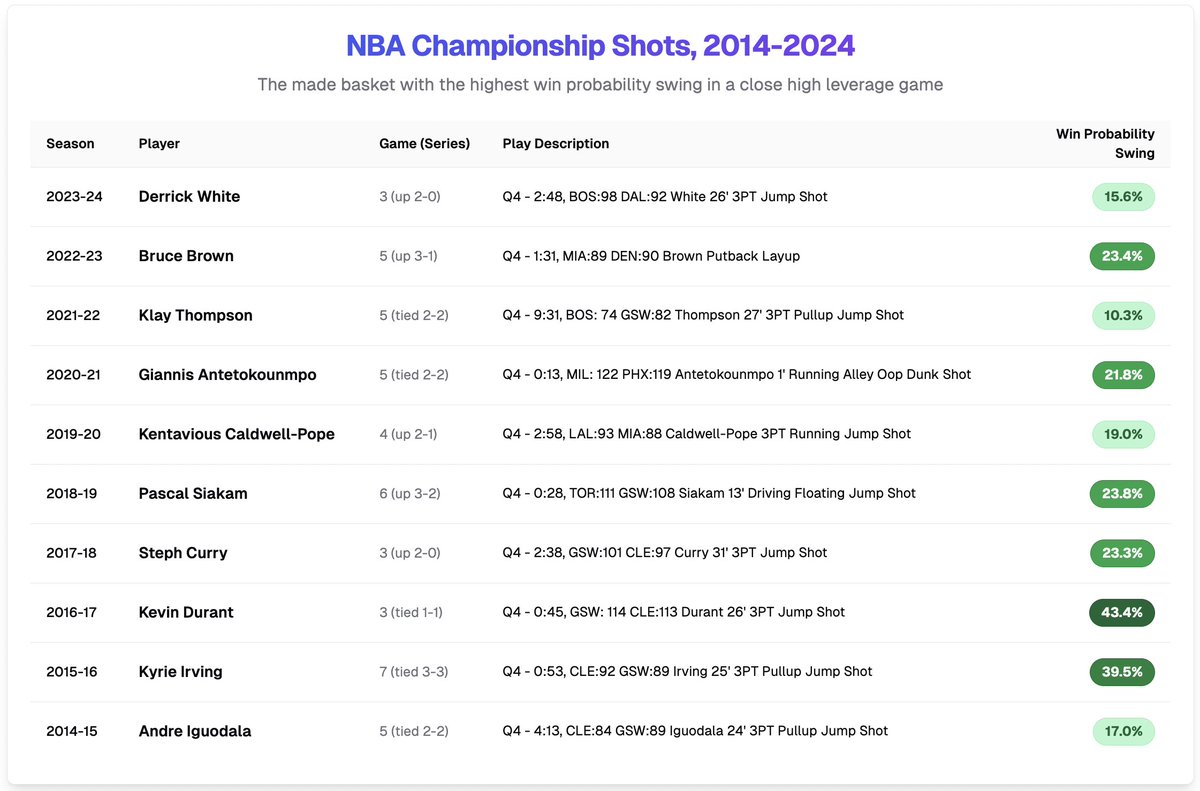Select player name Steph Curry
Image resolution: width=1200 pixels, height=791 pixels.
coord(183,553)
